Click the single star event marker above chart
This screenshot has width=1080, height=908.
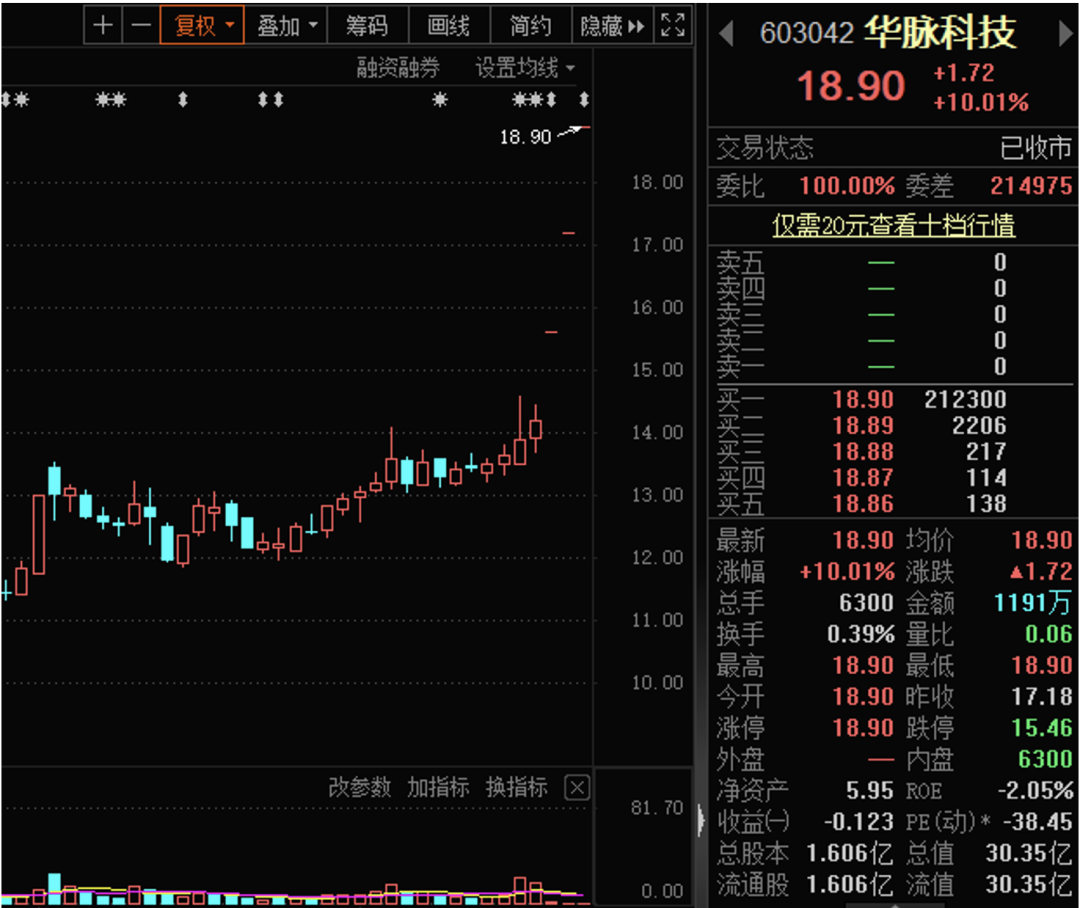pyautogui.click(x=440, y=100)
